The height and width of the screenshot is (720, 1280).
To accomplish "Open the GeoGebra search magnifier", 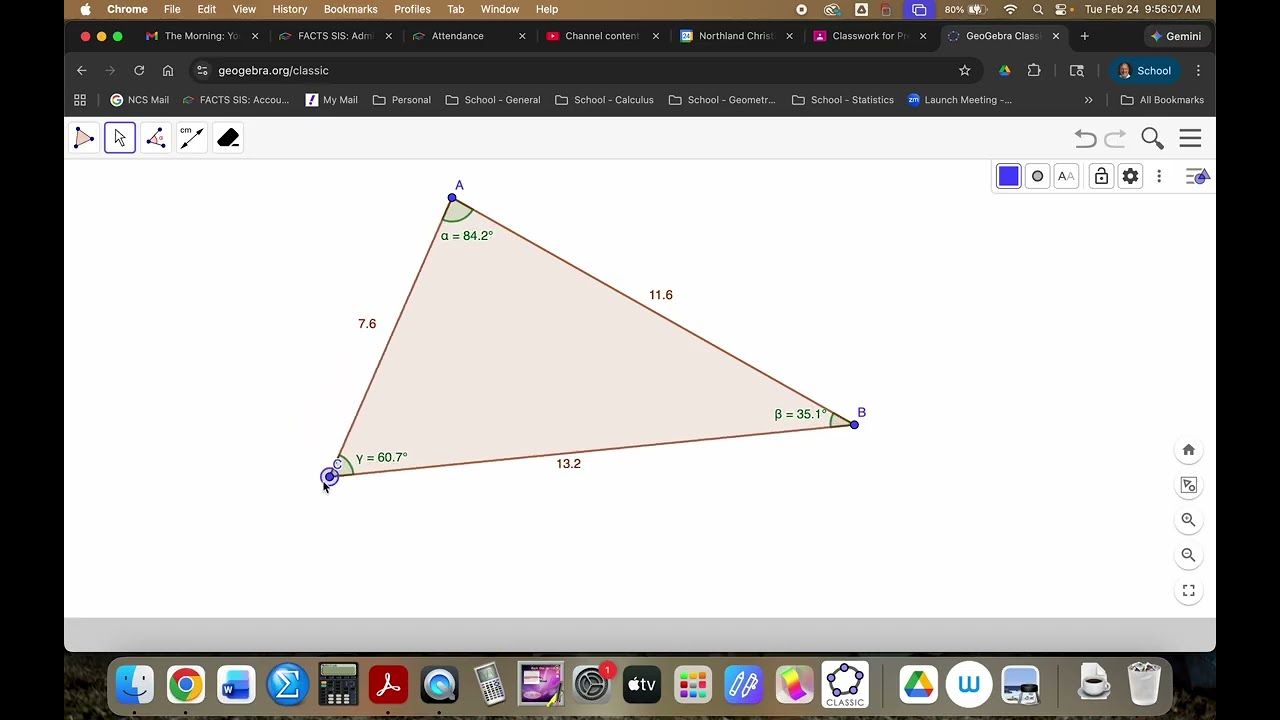I will coord(1152,138).
